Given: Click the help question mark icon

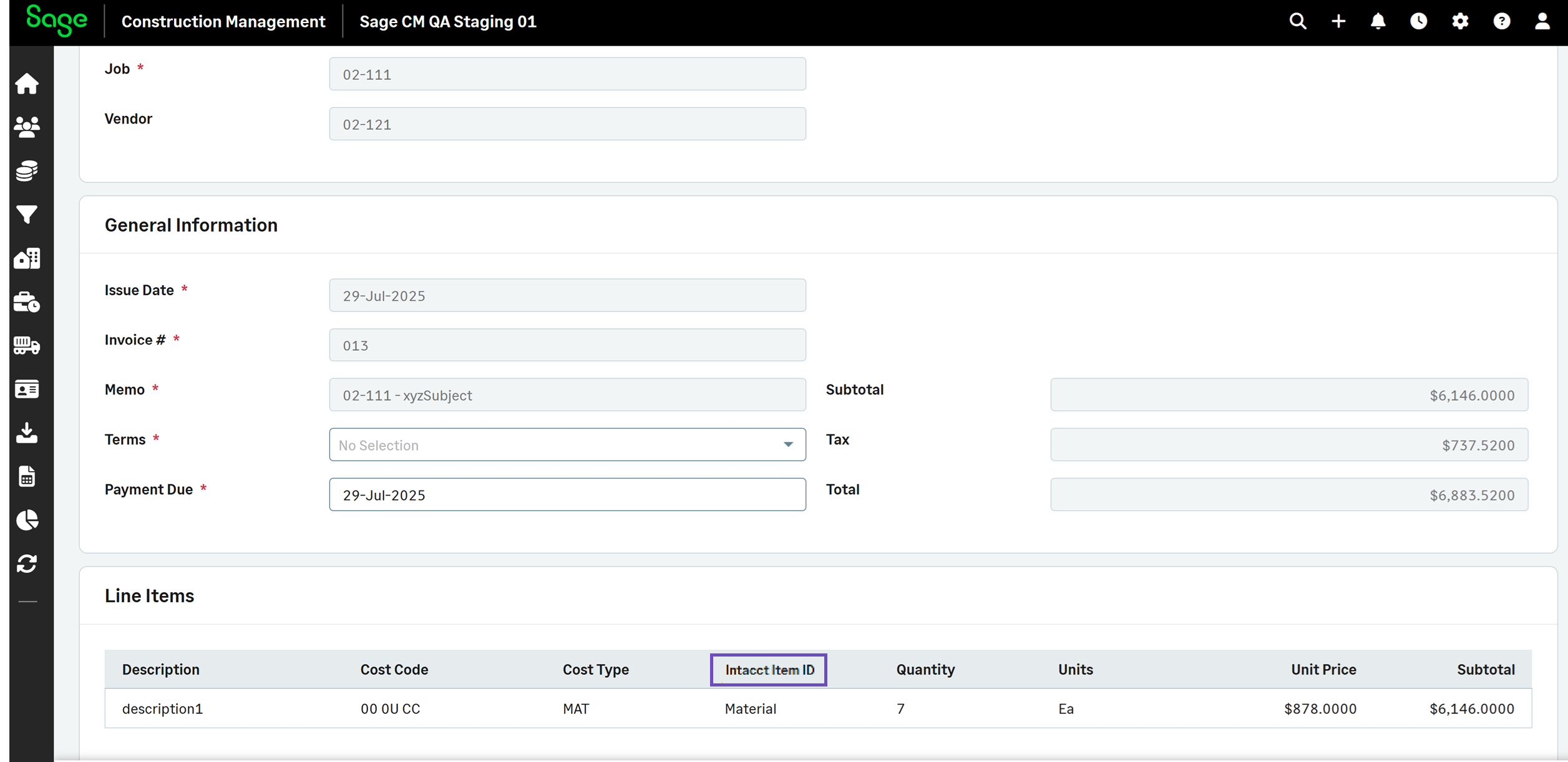Looking at the screenshot, I should click(1502, 22).
